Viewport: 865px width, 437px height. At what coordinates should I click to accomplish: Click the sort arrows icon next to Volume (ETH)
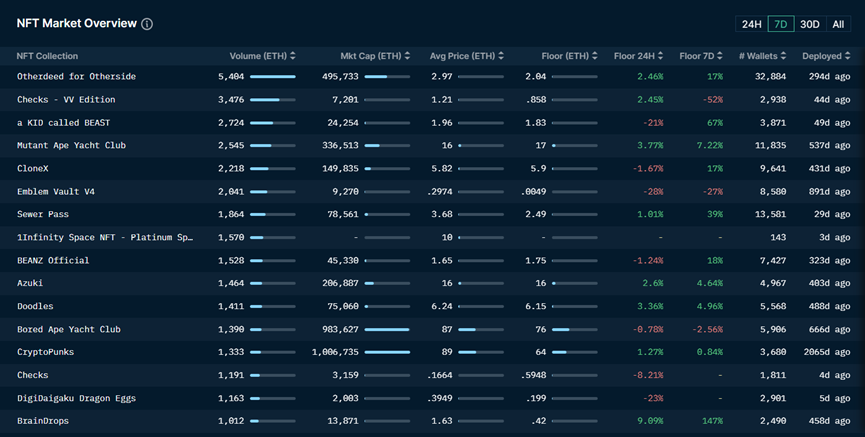coord(294,56)
